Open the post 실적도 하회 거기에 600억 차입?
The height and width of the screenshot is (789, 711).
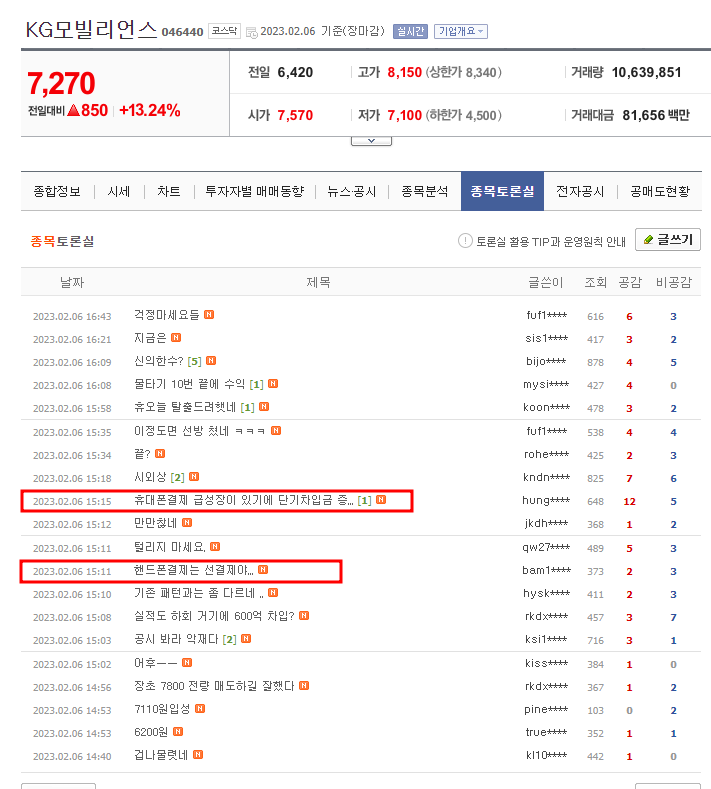click(214, 616)
